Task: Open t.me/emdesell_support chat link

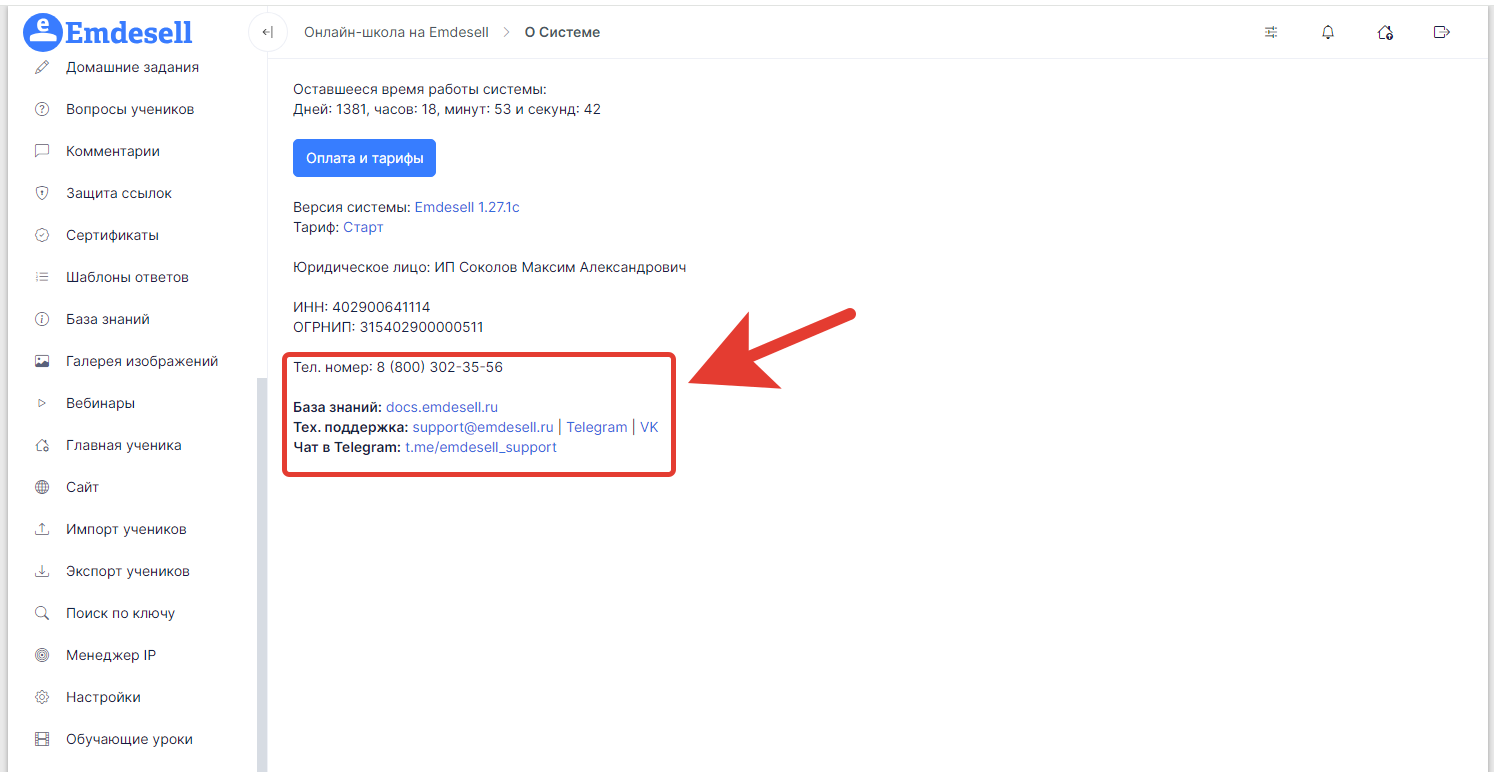Action: pos(481,448)
